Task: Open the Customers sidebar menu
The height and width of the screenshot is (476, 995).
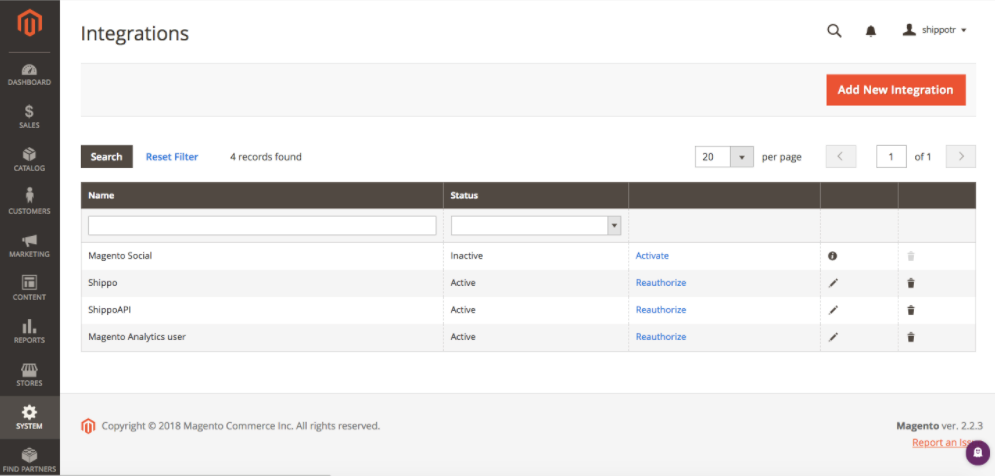Action: (x=30, y=202)
